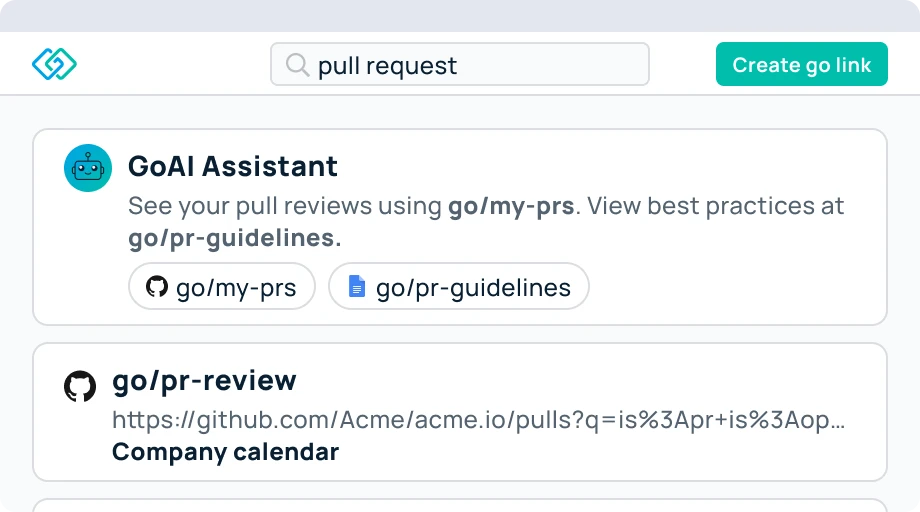
Task: Click the magnifier icon in search box
Action: coord(297,65)
